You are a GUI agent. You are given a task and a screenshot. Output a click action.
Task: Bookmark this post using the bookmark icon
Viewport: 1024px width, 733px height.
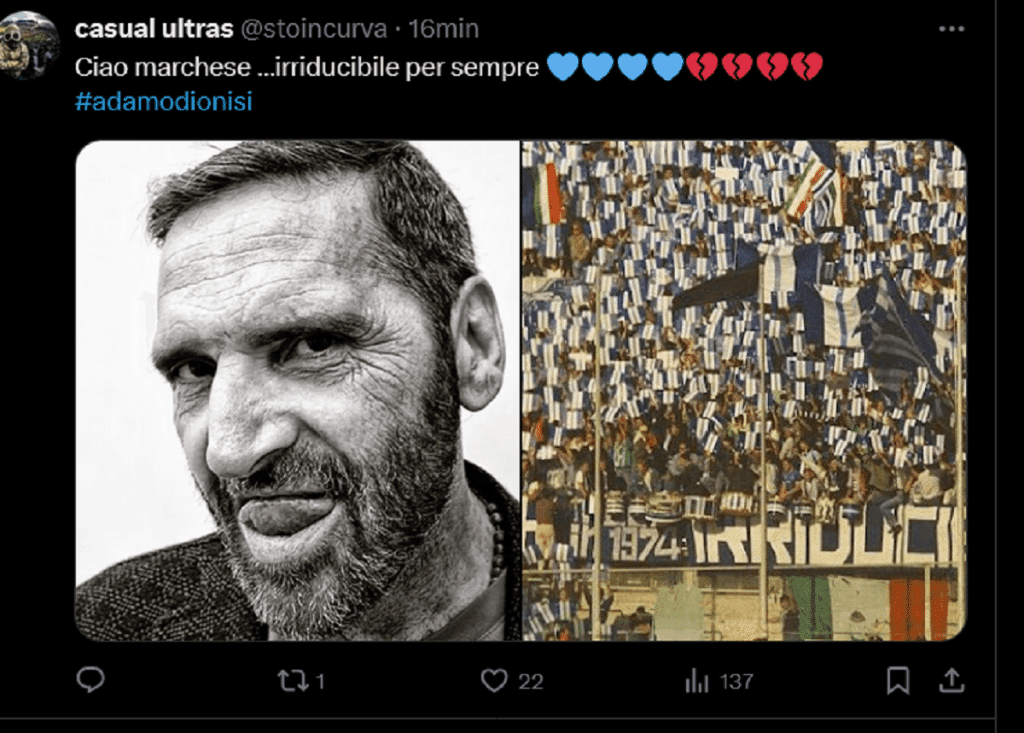tap(898, 680)
